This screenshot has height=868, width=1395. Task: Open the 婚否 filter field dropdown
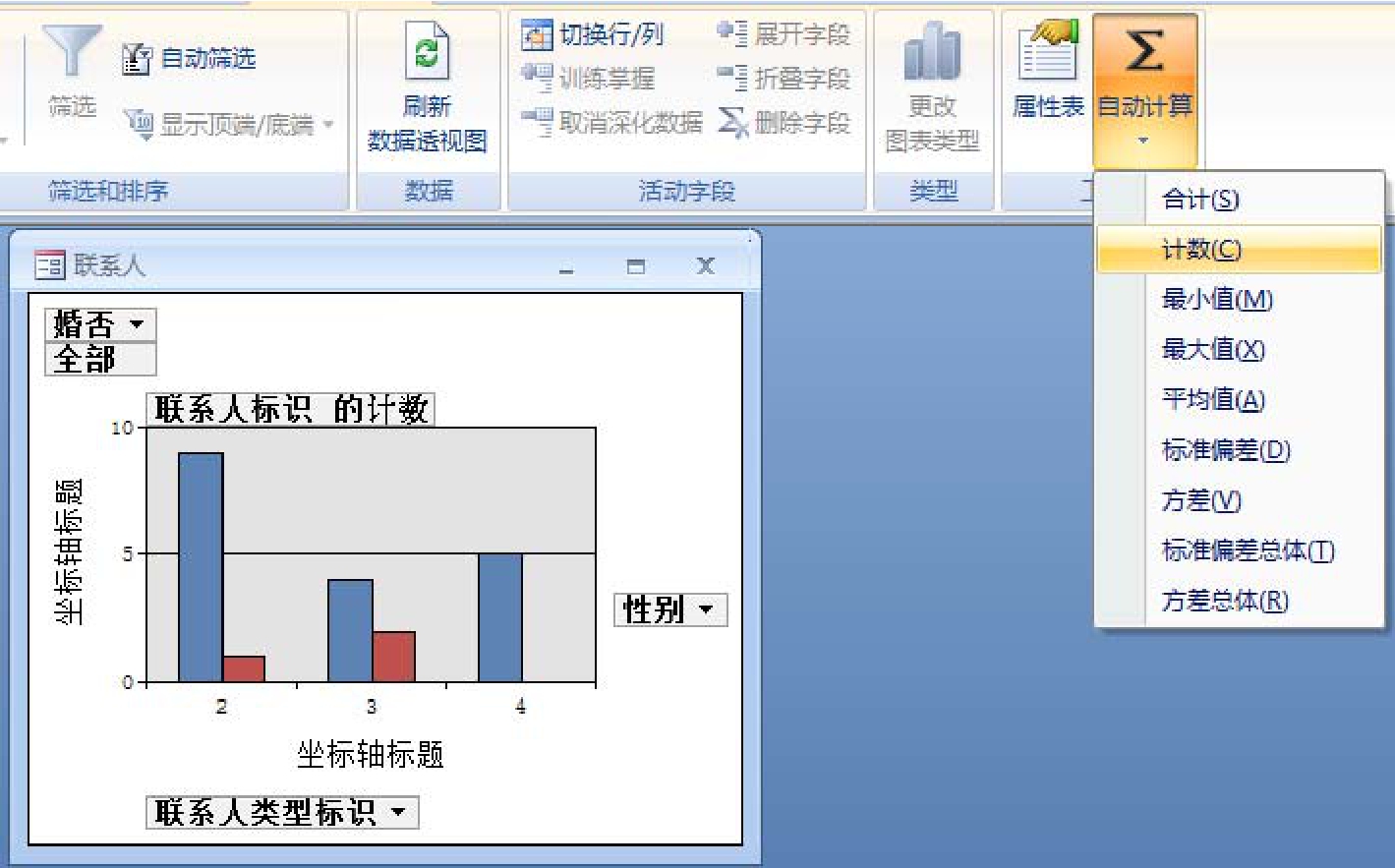click(136, 323)
